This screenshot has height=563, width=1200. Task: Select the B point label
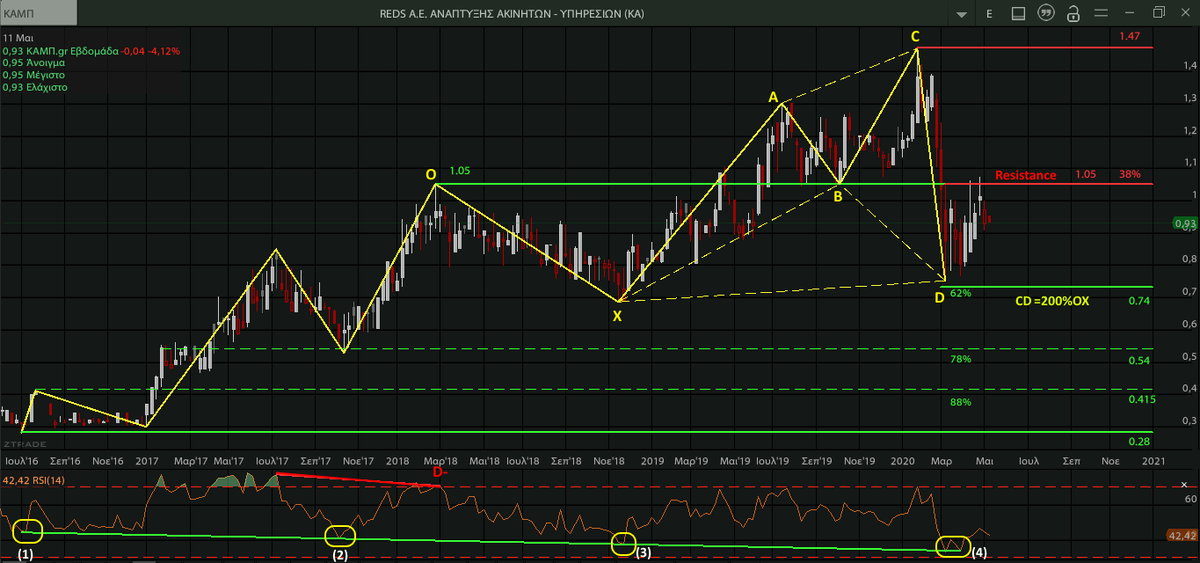(x=838, y=197)
